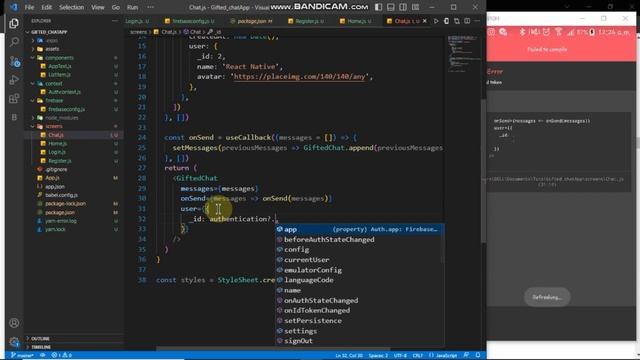Open AppText.js in the explorer
The height and width of the screenshot is (360, 640).
pyautogui.click(x=60, y=66)
